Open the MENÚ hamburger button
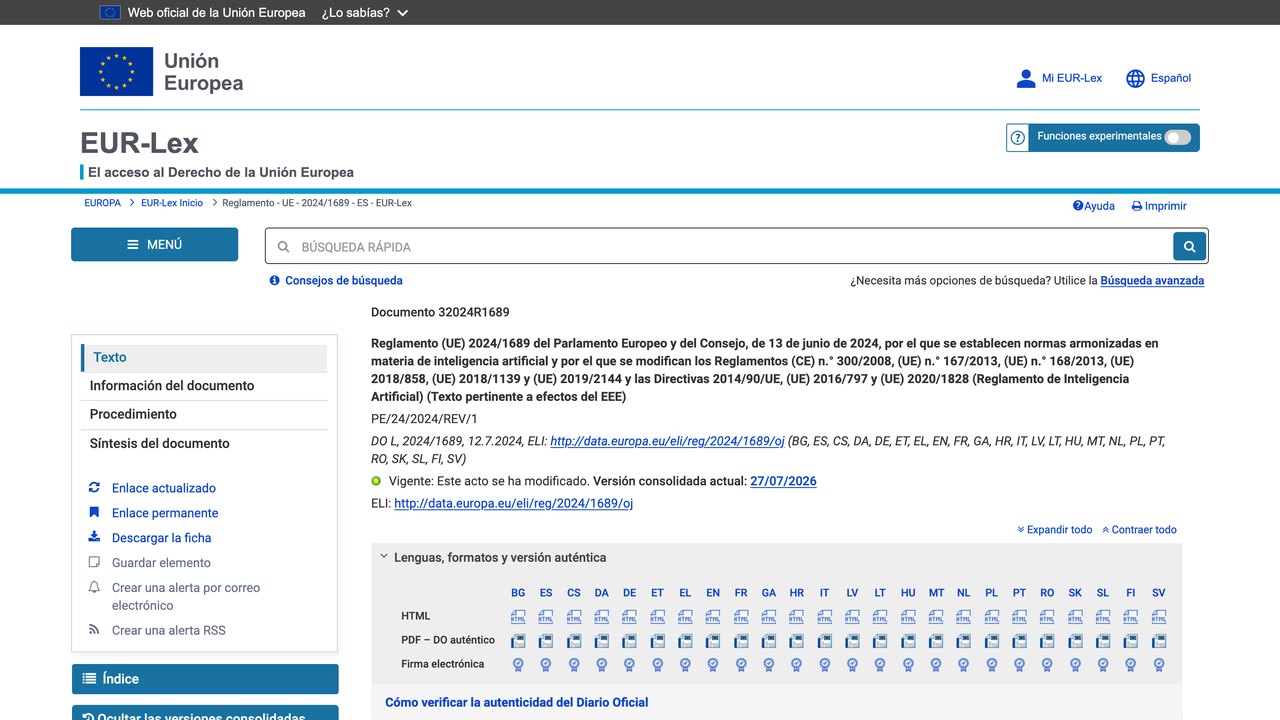 pyautogui.click(x=154, y=245)
